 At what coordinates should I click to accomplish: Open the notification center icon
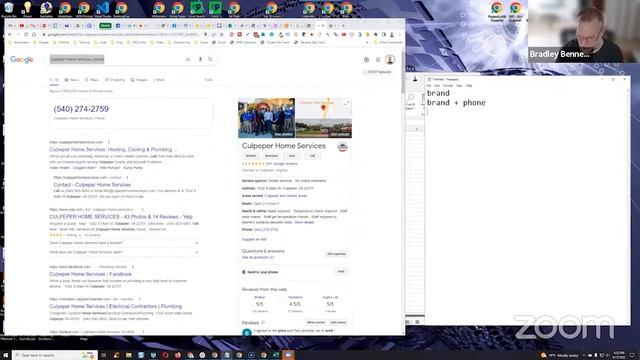click(632, 355)
